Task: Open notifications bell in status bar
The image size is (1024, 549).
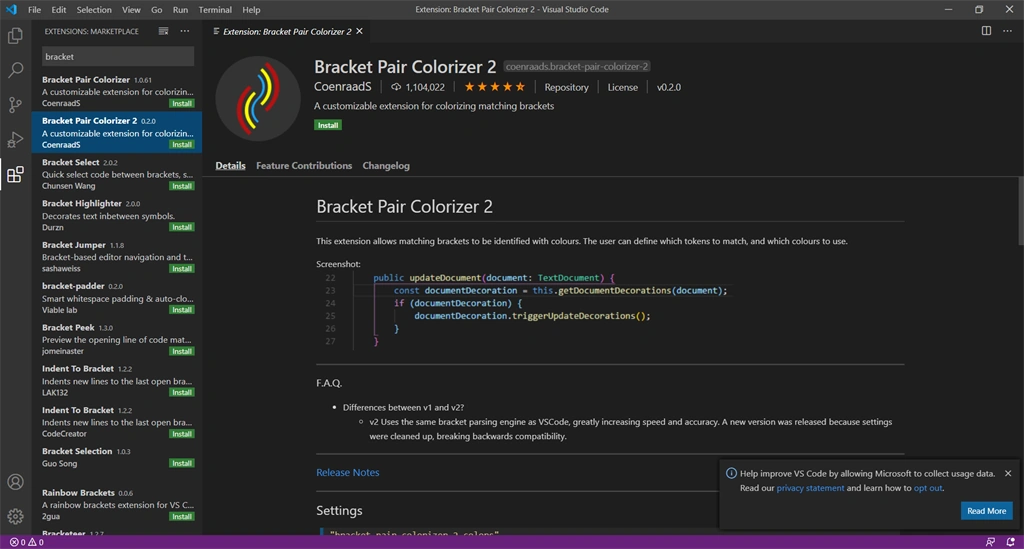Action: tap(1010, 542)
